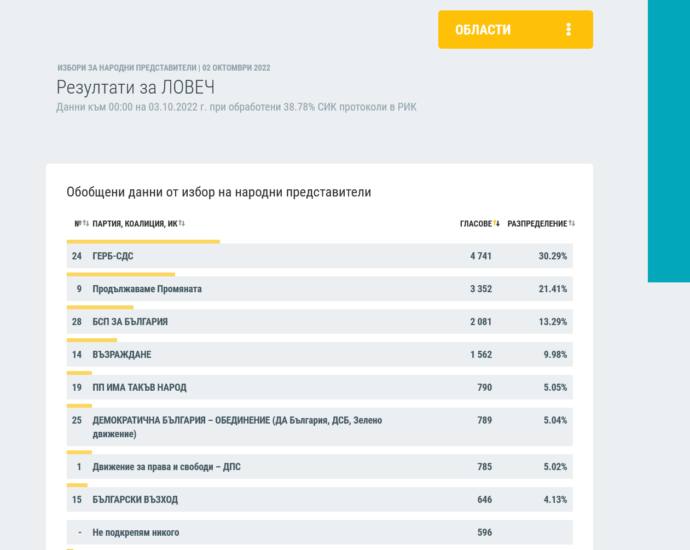The width and height of the screenshot is (690, 550).
Task: Click the 9.98% distribution value
Action: pos(555,355)
